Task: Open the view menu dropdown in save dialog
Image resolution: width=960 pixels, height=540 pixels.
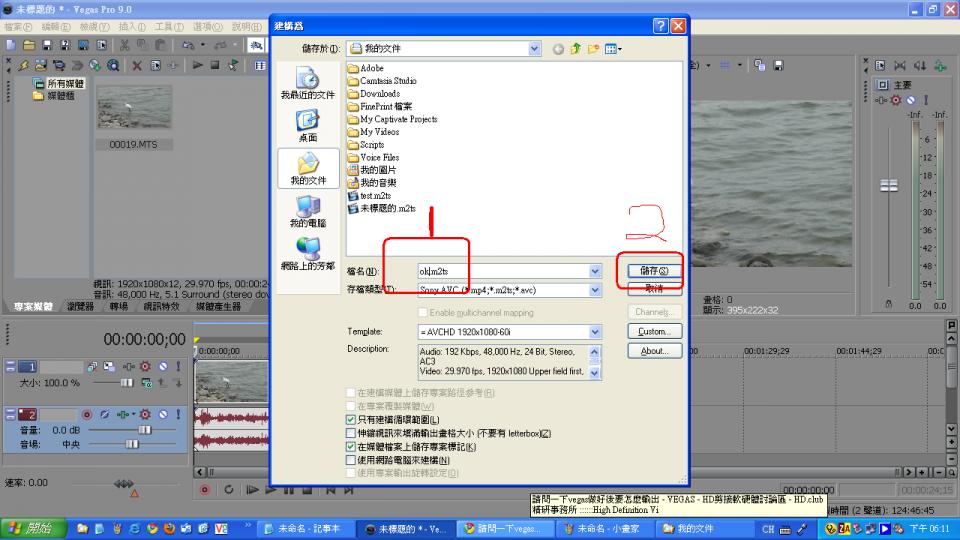Action: click(613, 49)
